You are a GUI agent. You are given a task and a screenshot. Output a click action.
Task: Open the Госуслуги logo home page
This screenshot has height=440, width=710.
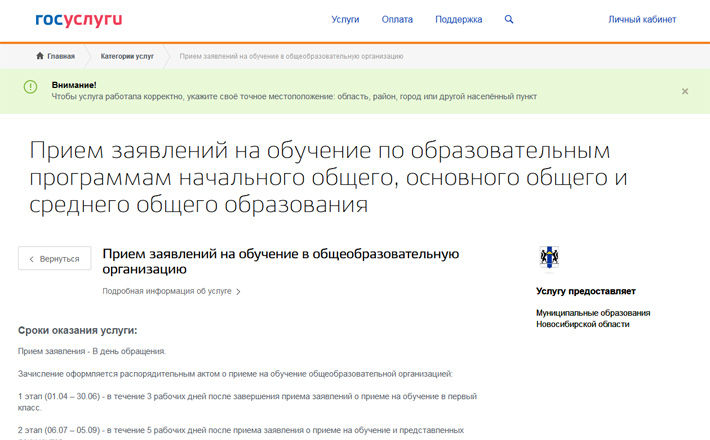tap(79, 19)
